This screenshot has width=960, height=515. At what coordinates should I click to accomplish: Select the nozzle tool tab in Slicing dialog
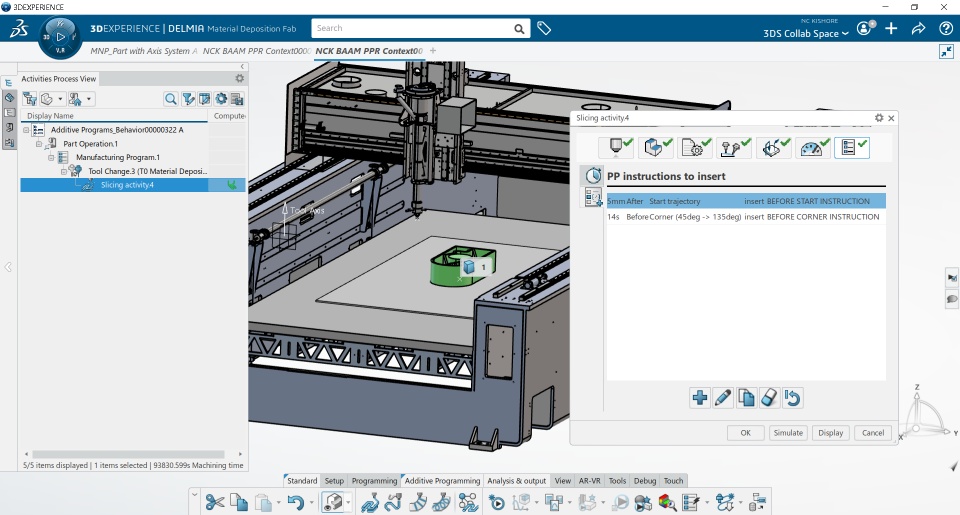click(x=616, y=147)
